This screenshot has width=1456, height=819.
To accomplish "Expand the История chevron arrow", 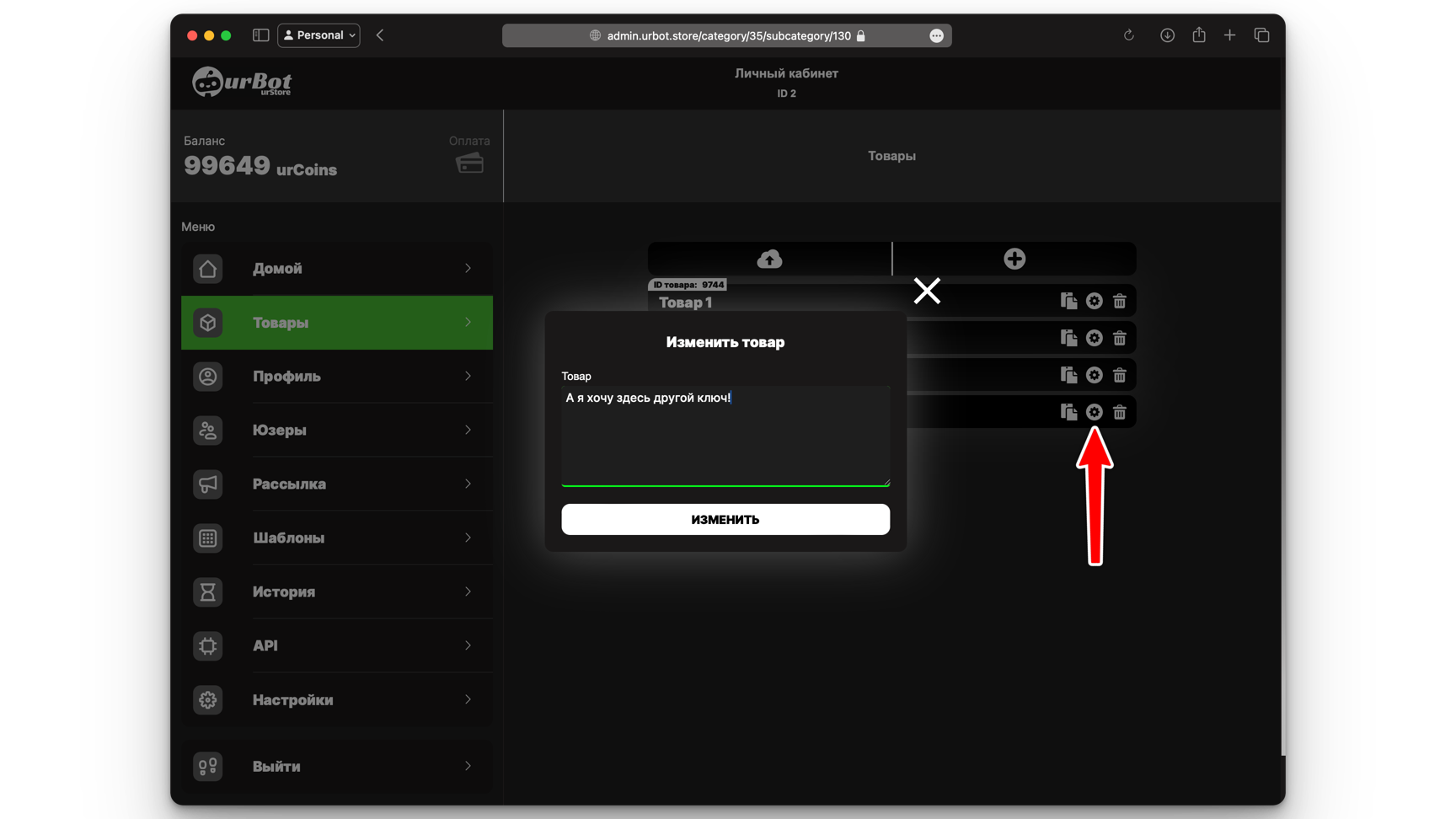I will [x=468, y=591].
